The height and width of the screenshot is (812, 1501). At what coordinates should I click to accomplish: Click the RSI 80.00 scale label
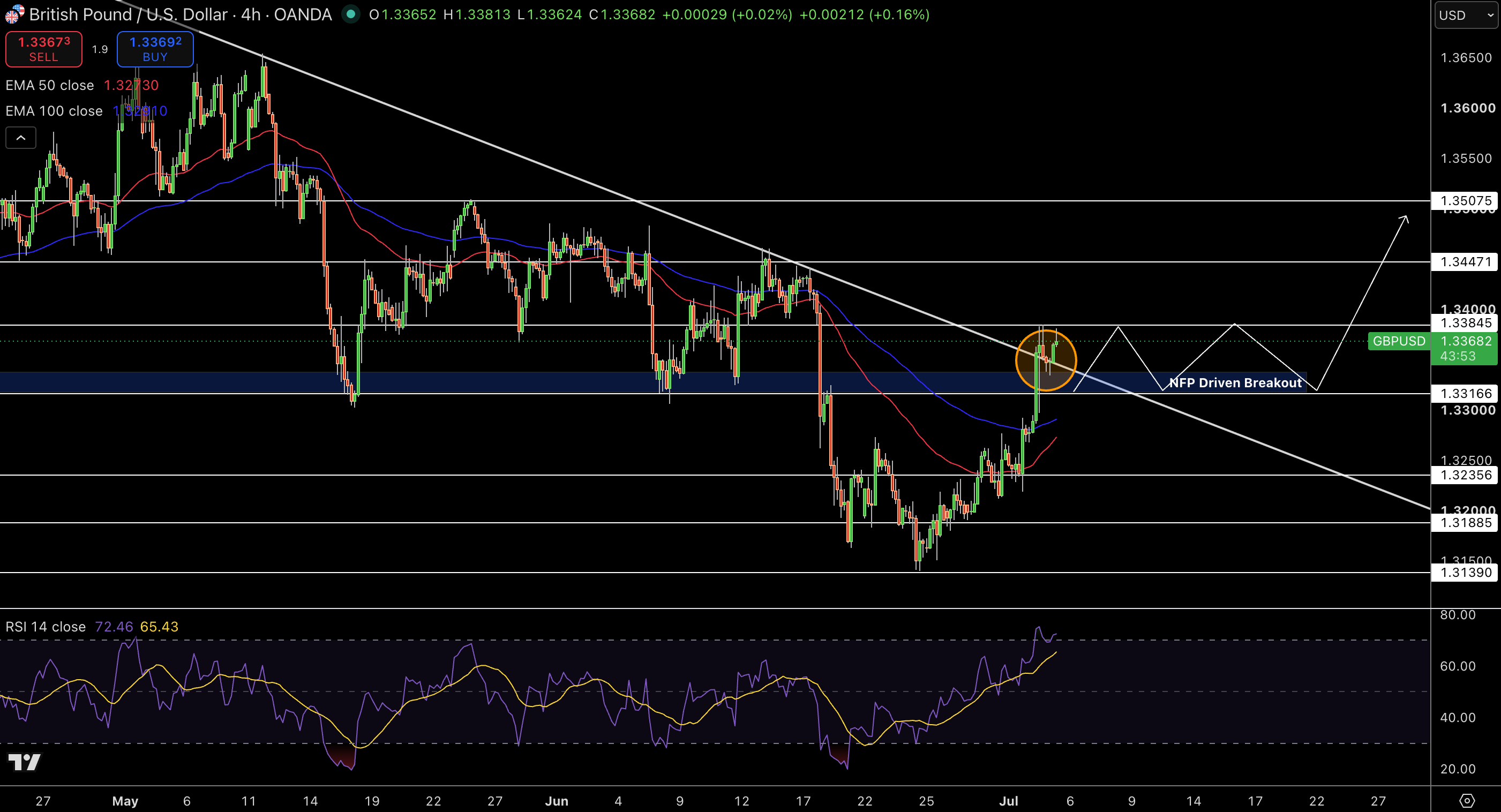(1457, 615)
